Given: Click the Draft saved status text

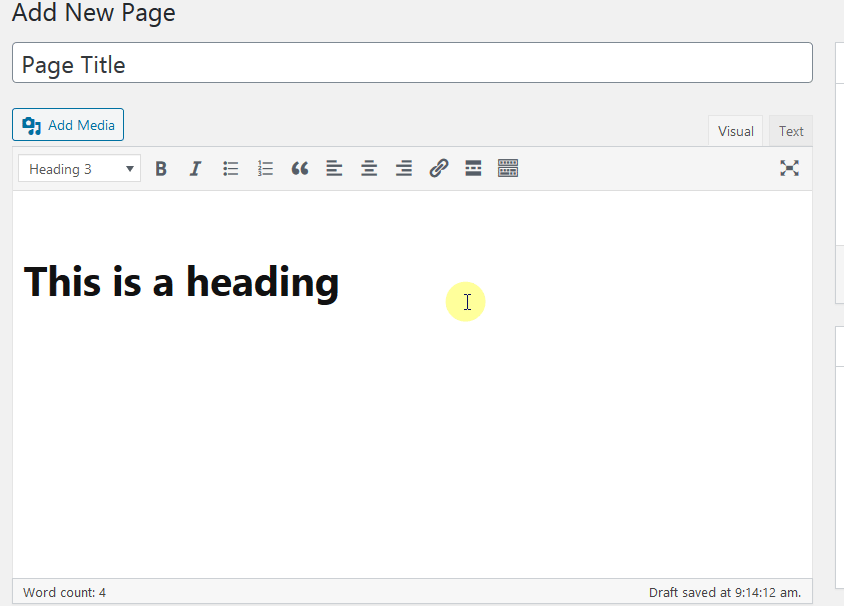Looking at the screenshot, I should (x=724, y=592).
